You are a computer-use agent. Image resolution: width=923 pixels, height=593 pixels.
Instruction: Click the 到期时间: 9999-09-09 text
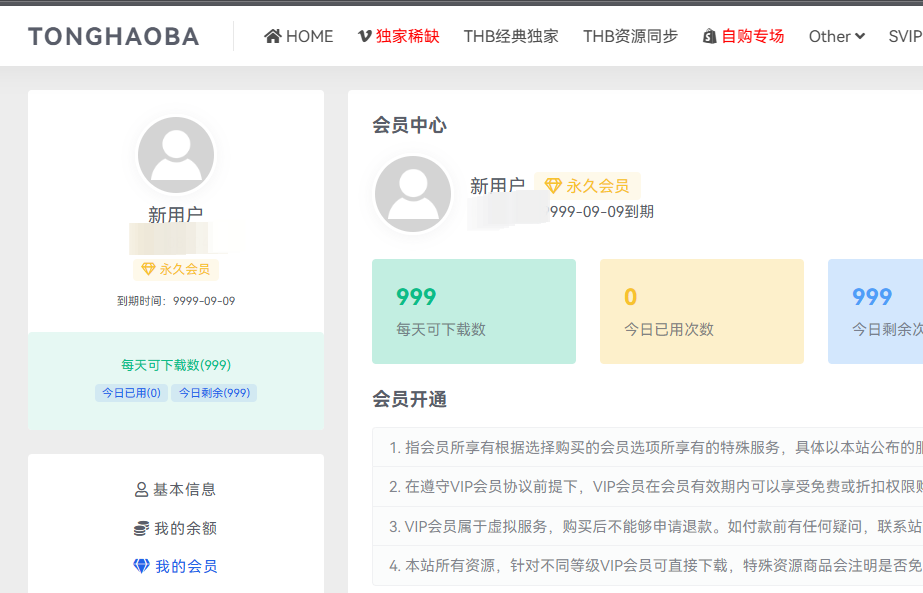pyautogui.click(x=176, y=301)
